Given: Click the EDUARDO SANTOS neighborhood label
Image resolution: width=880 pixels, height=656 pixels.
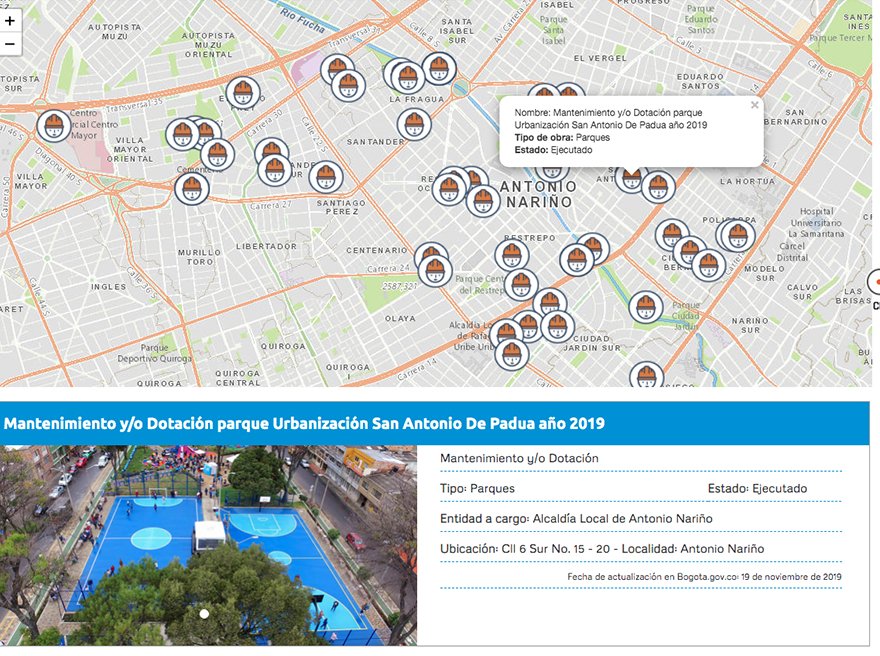Looking at the screenshot, I should tap(699, 81).
